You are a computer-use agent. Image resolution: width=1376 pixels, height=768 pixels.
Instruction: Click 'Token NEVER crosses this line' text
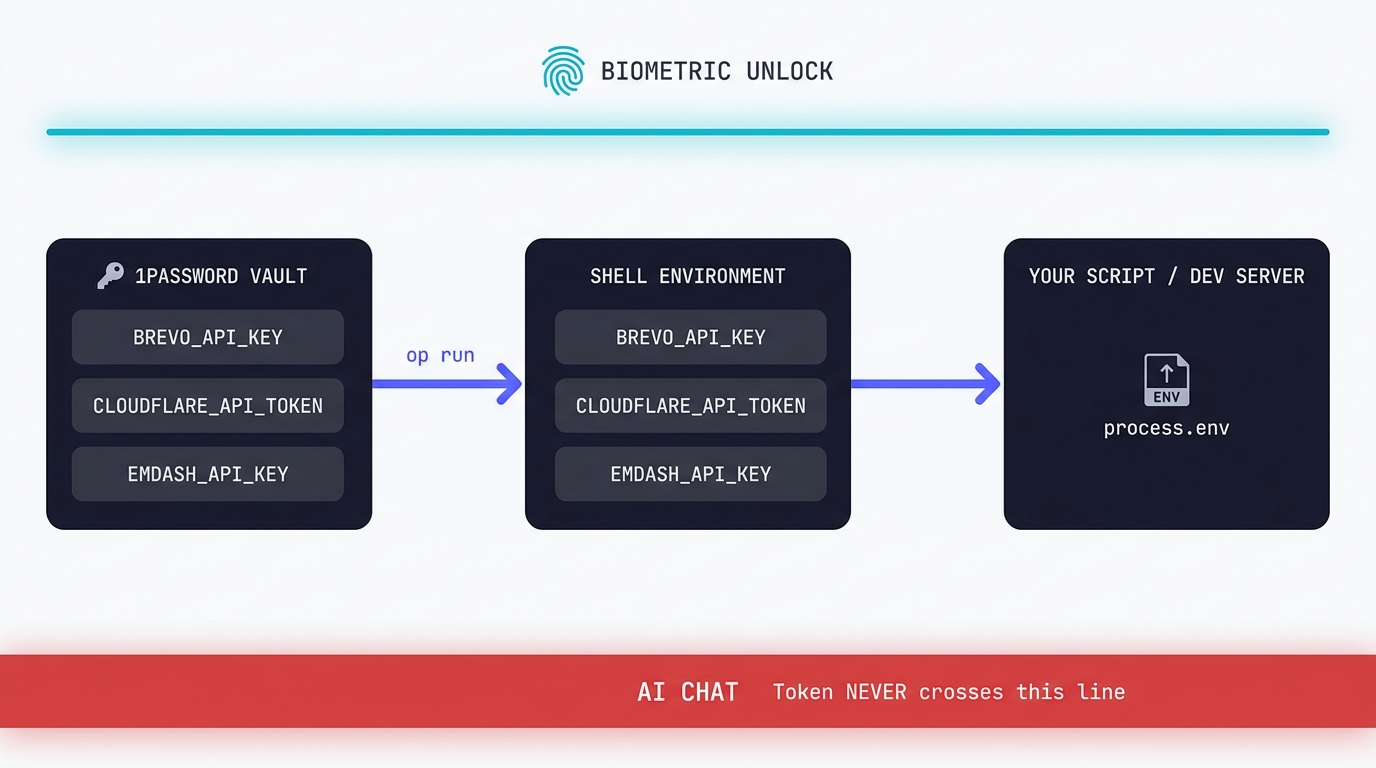pyautogui.click(x=949, y=692)
